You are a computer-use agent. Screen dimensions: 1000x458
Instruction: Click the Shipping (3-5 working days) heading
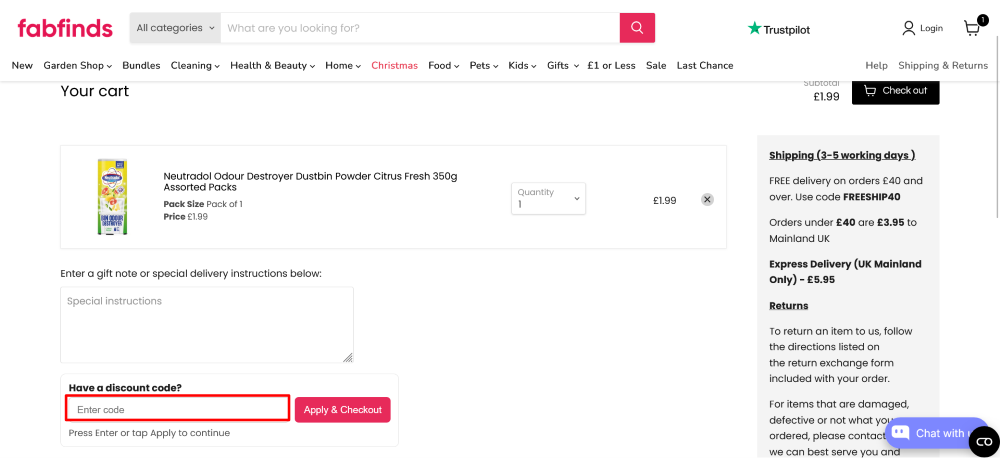click(842, 155)
